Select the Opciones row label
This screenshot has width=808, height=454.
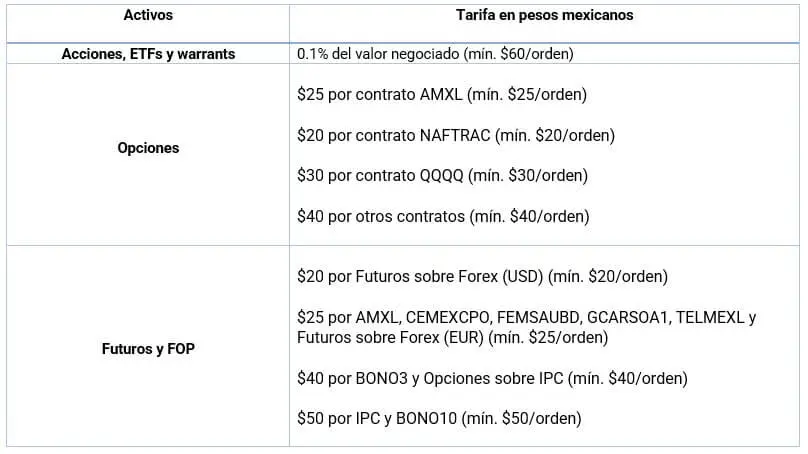click(148, 148)
